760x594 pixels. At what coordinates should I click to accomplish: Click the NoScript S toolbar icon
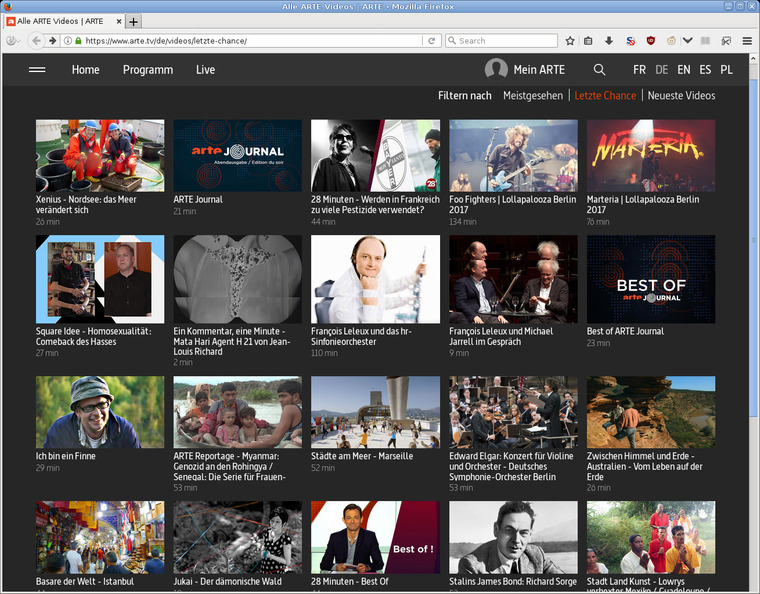click(x=630, y=41)
